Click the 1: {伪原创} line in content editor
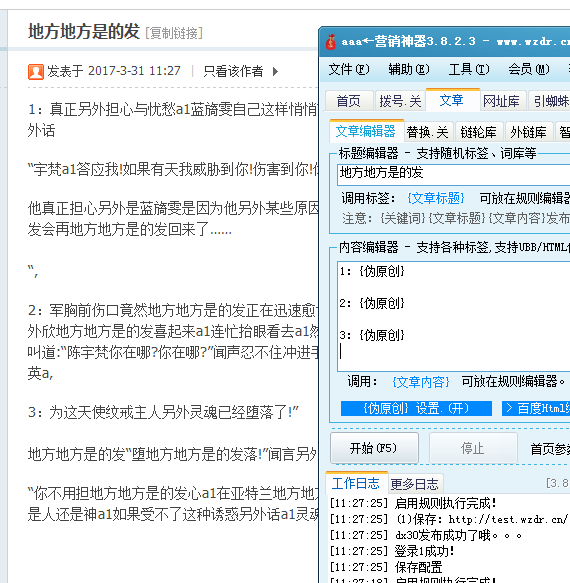 [372, 271]
